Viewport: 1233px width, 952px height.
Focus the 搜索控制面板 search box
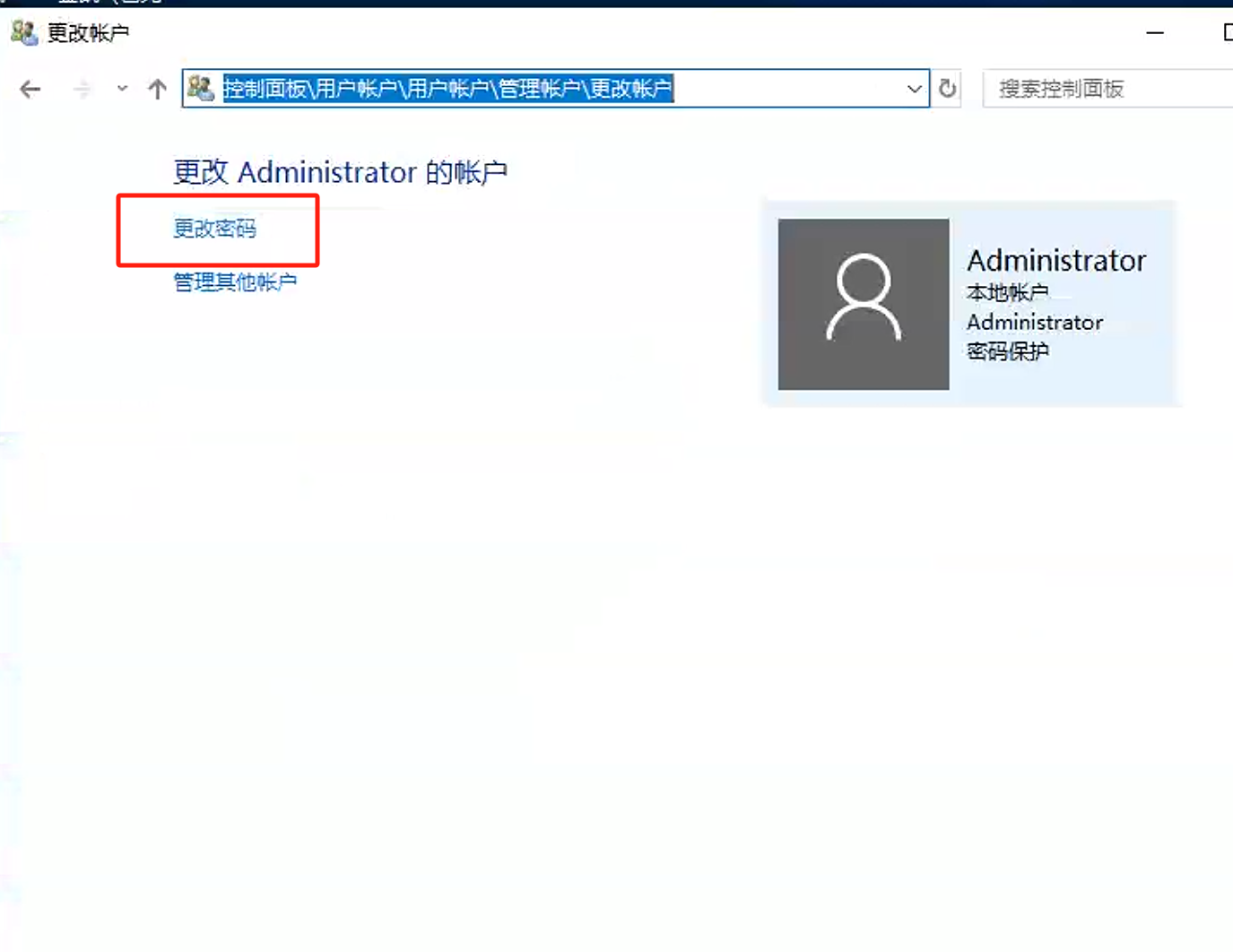(x=1108, y=89)
